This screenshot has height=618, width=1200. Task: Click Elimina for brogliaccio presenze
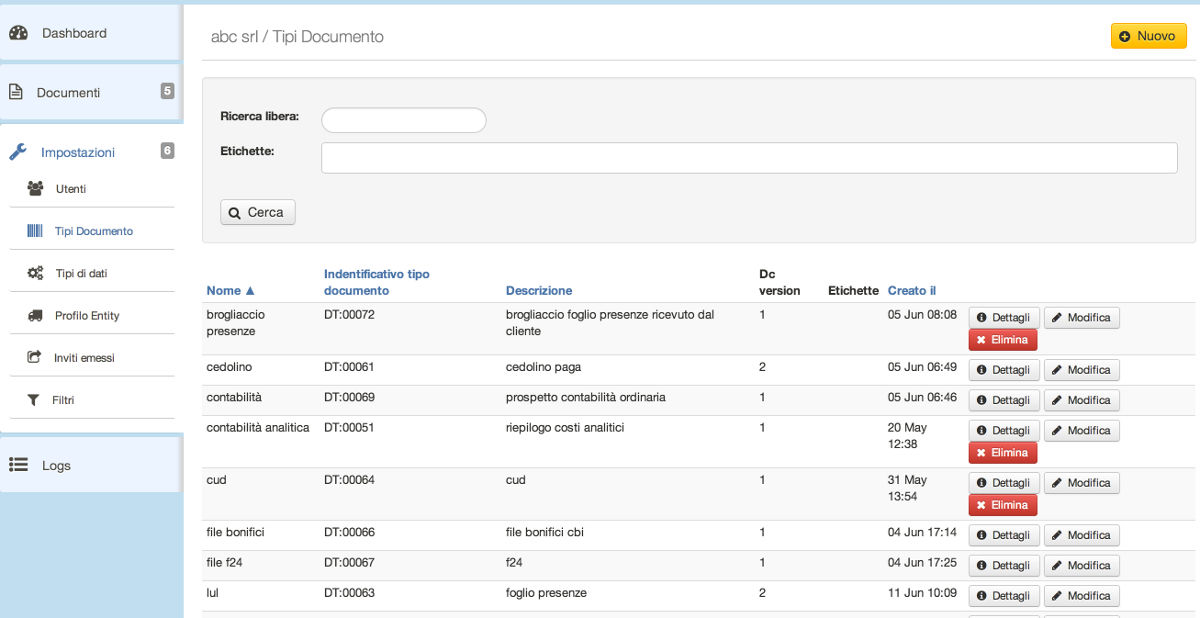(1003, 340)
